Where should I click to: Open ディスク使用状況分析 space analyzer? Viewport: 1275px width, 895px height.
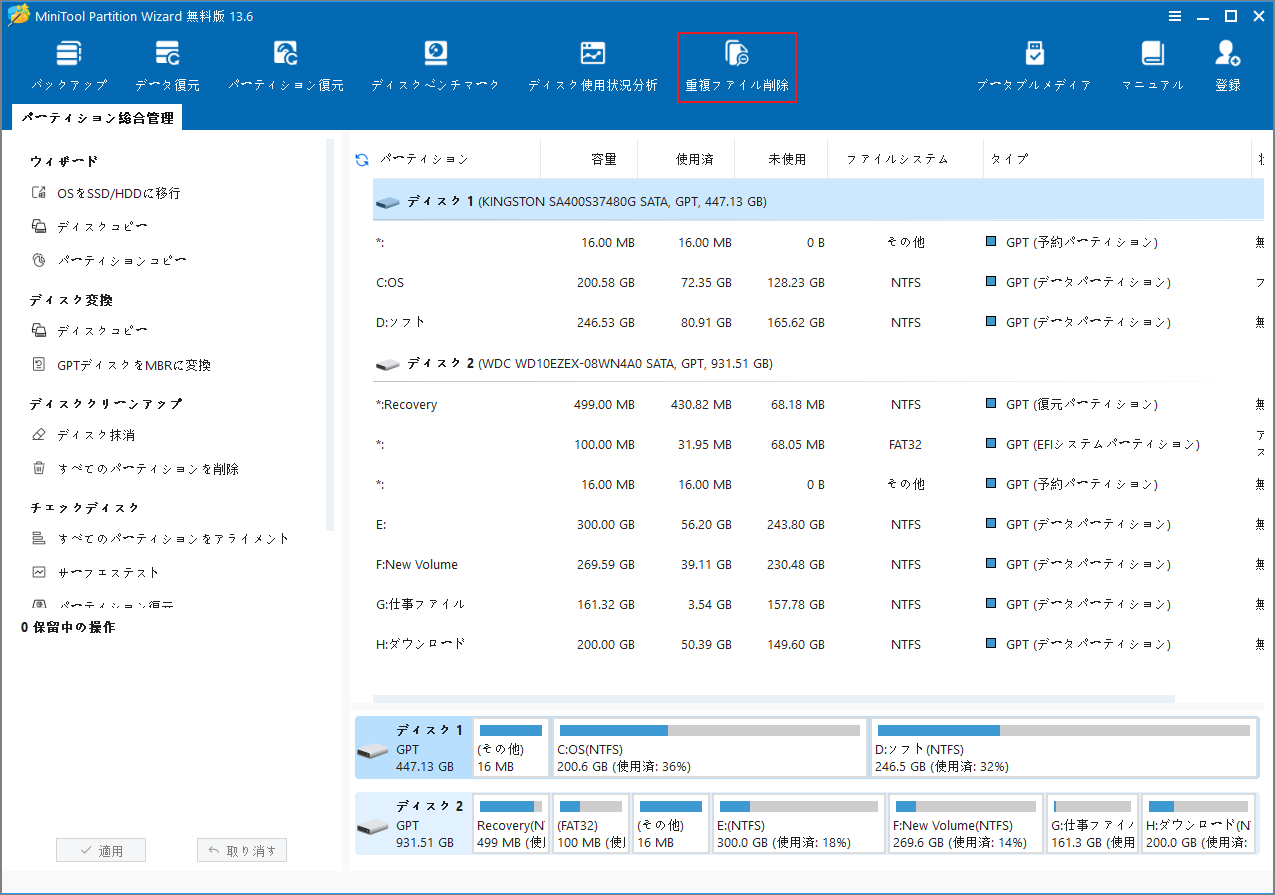click(592, 62)
